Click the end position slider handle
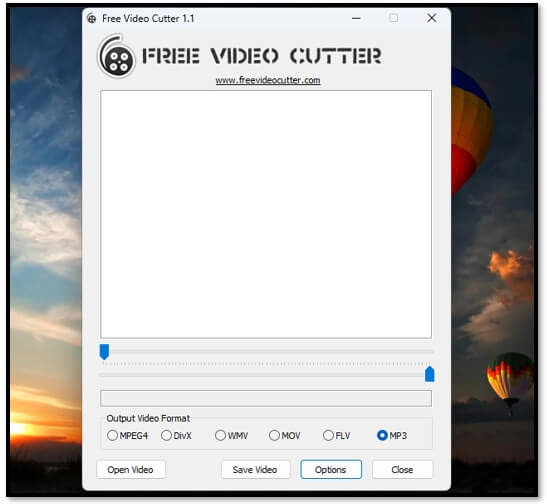 (429, 374)
